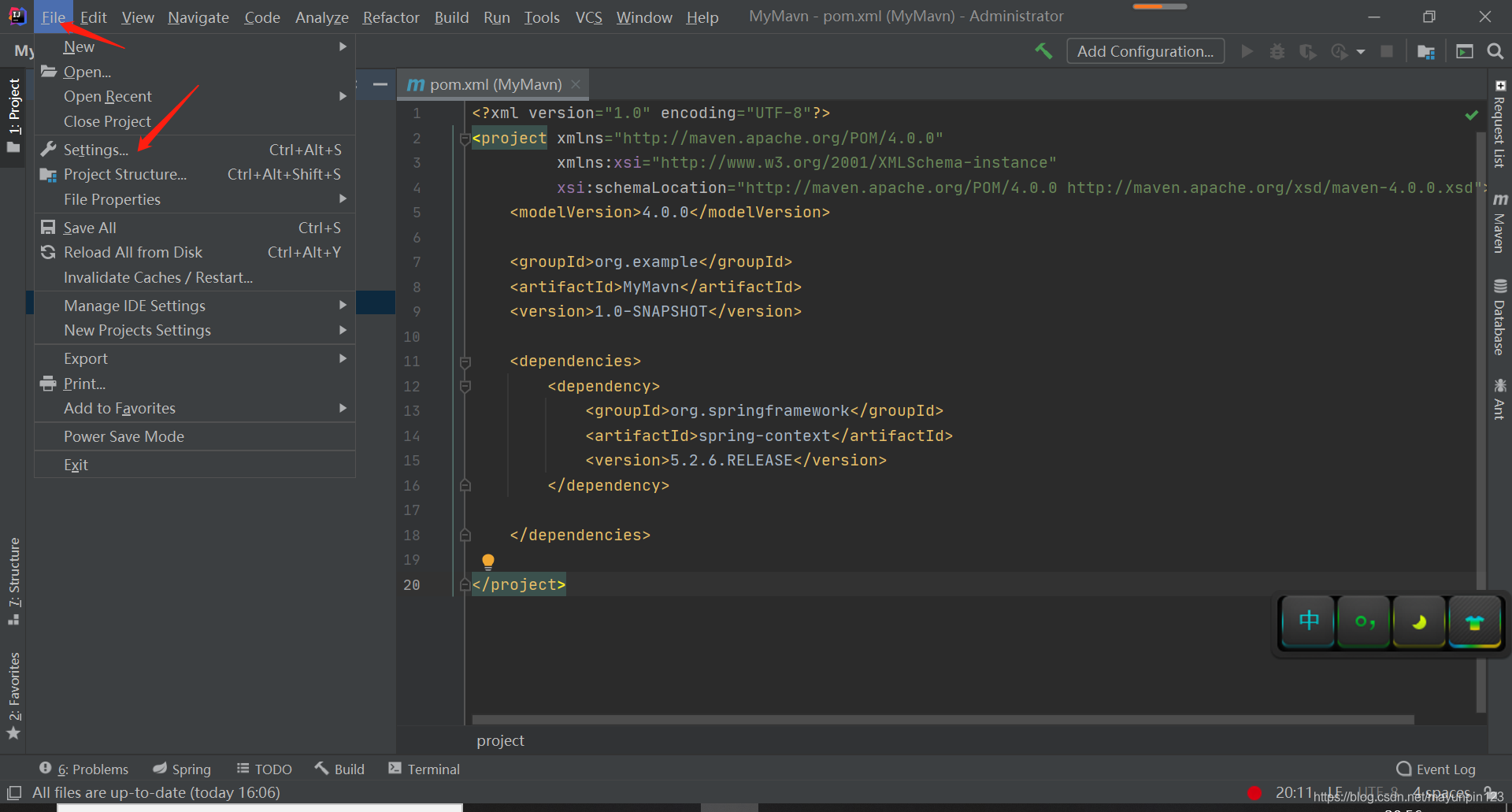Click the Add Configuration button

click(1144, 51)
